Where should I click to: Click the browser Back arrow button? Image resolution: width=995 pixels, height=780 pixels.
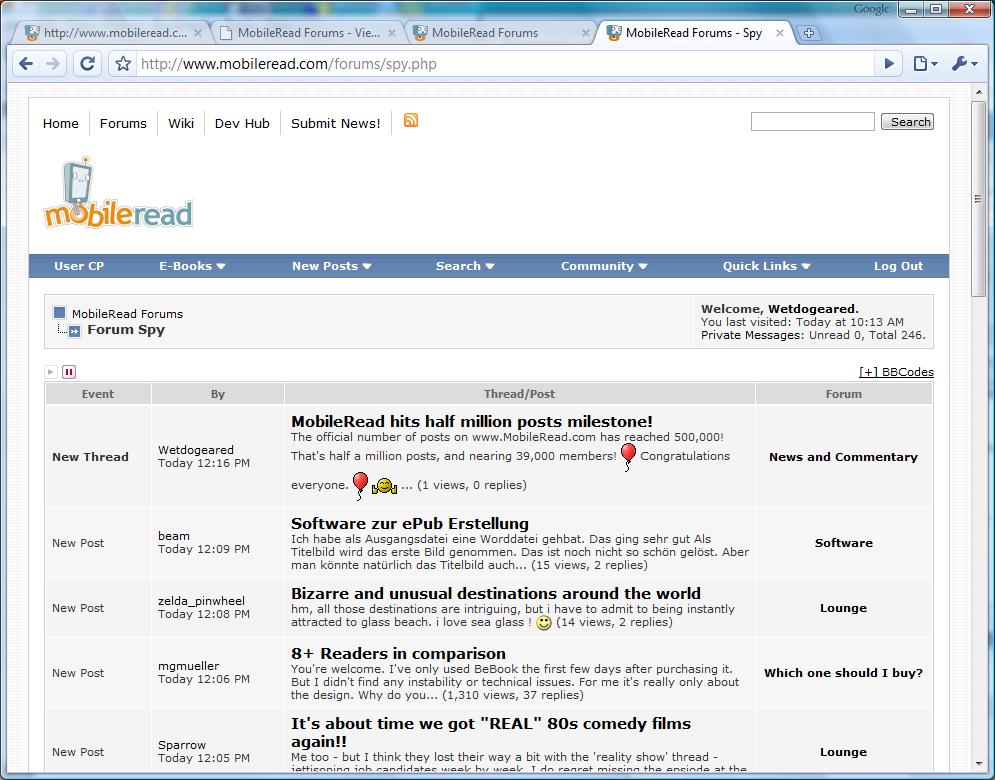click(26, 63)
